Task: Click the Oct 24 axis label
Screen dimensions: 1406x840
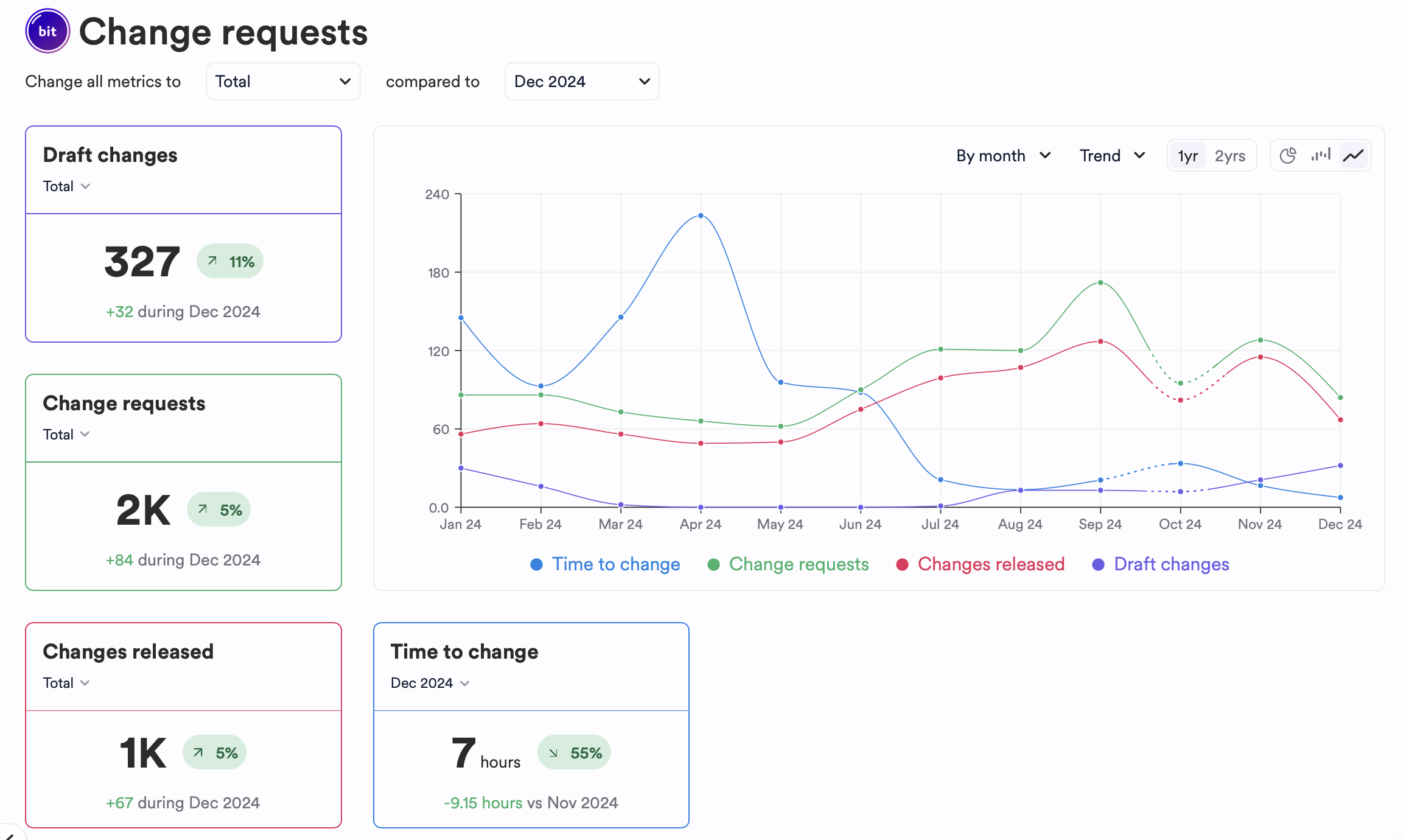Action: pyautogui.click(x=1180, y=524)
